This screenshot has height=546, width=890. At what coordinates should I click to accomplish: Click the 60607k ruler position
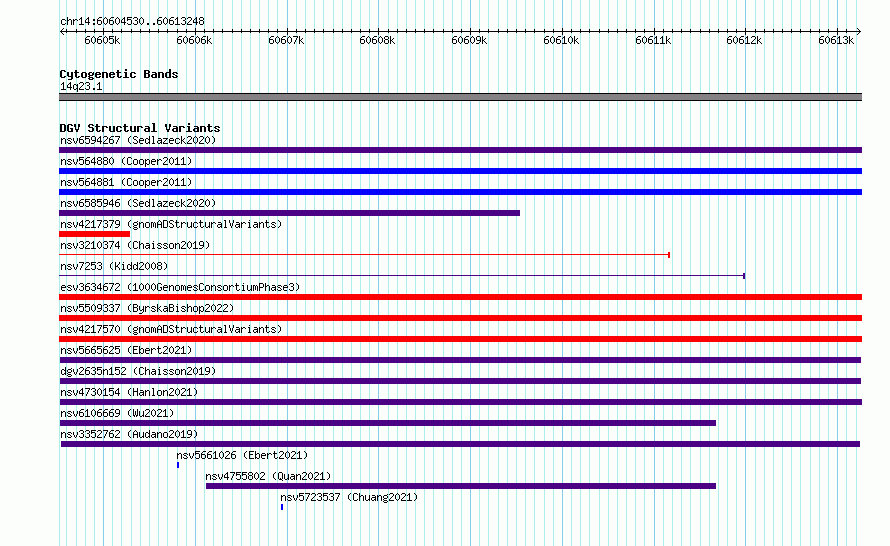(286, 40)
